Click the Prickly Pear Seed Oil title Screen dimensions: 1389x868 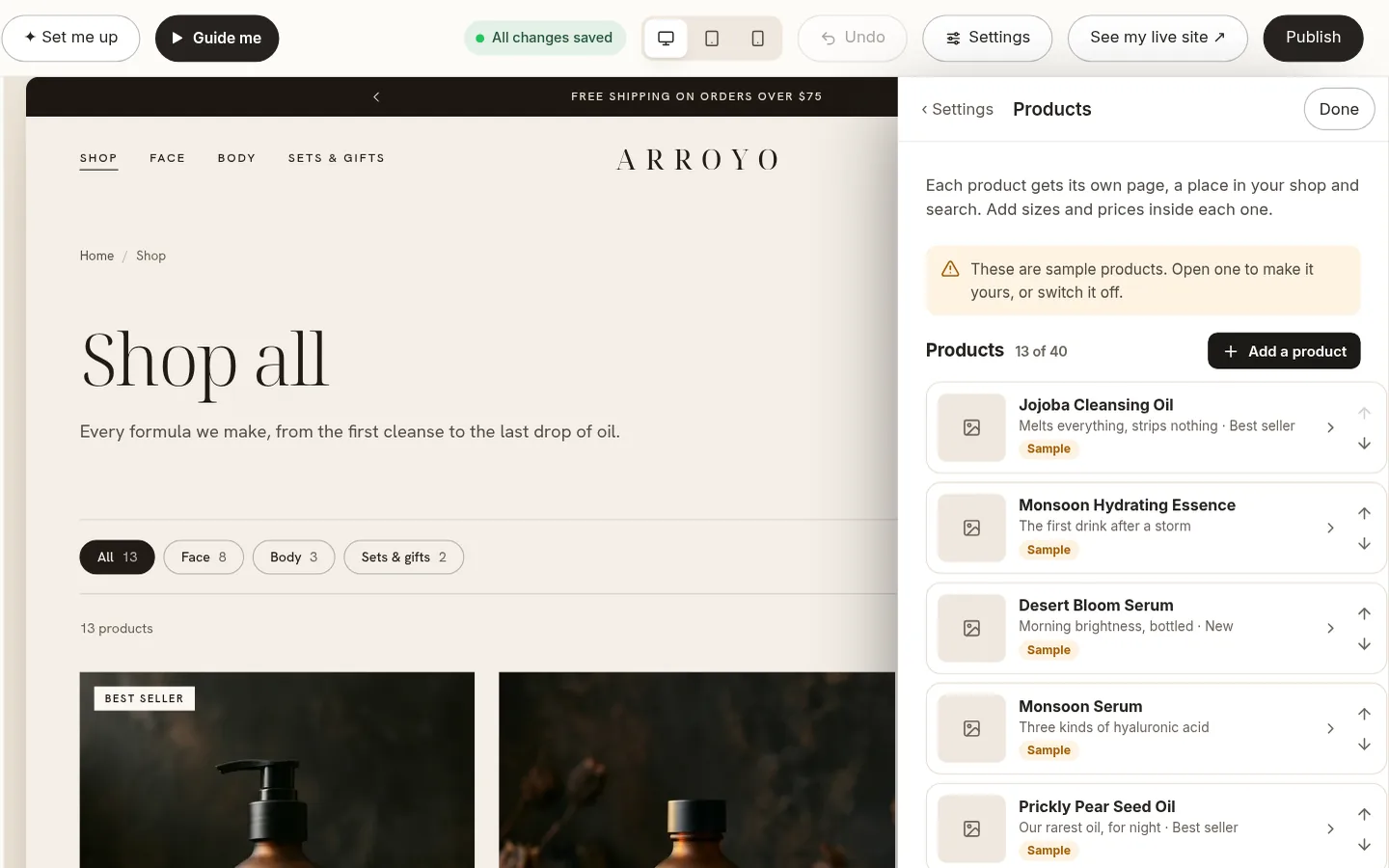(1097, 806)
